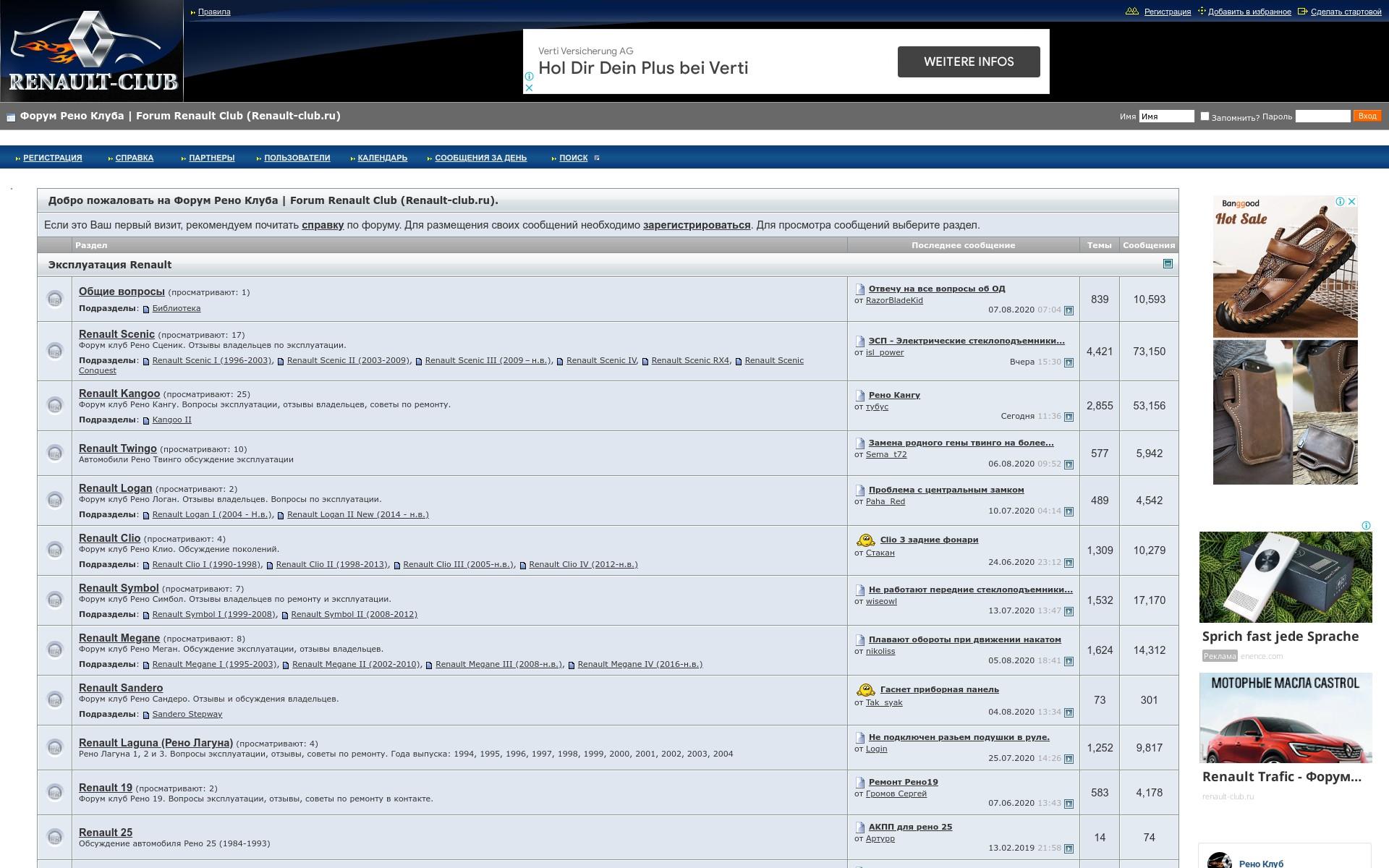Collapse the Эксплуатация Renault category
Image resolution: width=1389 pixels, height=868 pixels.
[1168, 264]
